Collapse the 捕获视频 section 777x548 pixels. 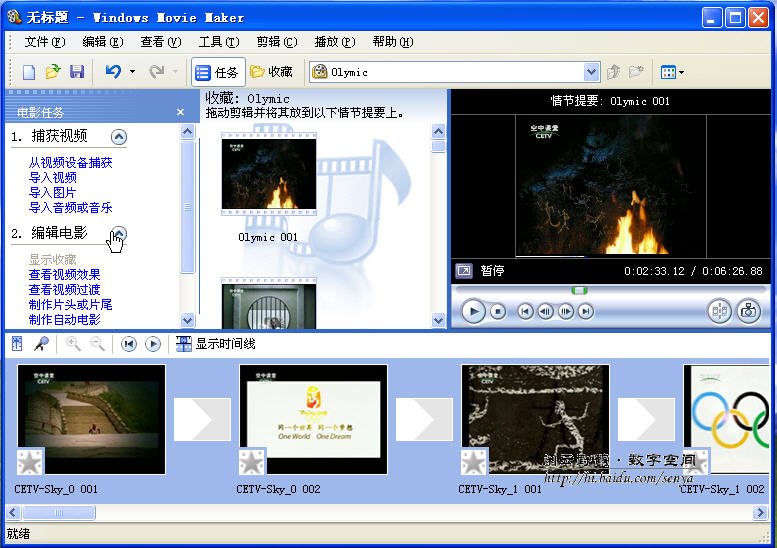[x=119, y=137]
